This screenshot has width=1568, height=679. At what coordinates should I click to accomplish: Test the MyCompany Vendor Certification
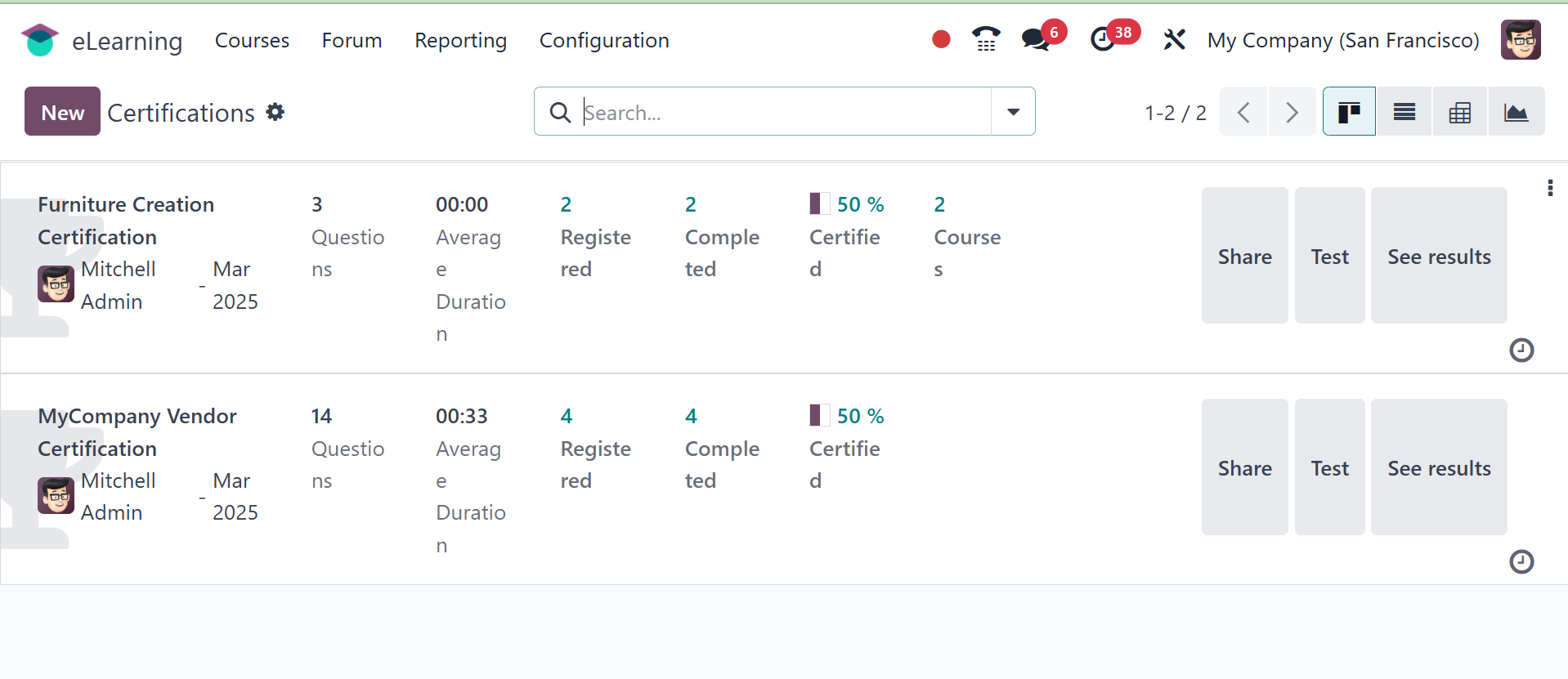[1330, 467]
